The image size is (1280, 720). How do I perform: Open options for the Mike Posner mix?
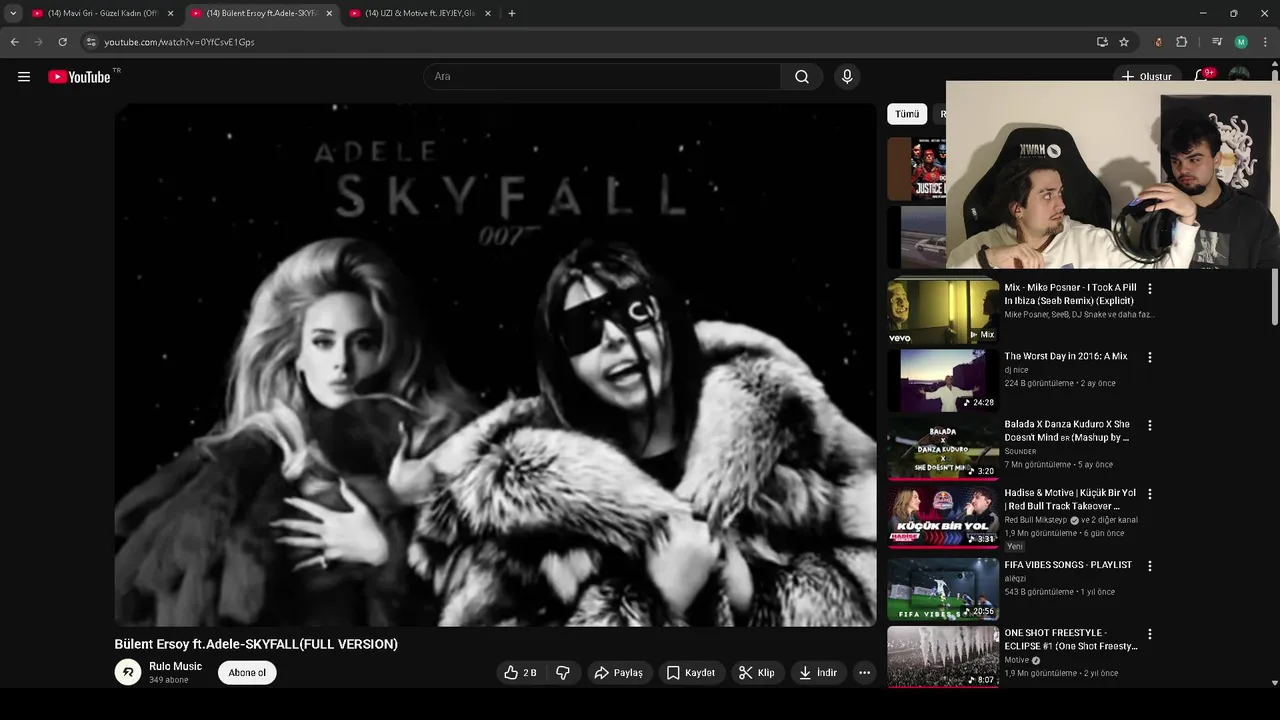point(1150,288)
